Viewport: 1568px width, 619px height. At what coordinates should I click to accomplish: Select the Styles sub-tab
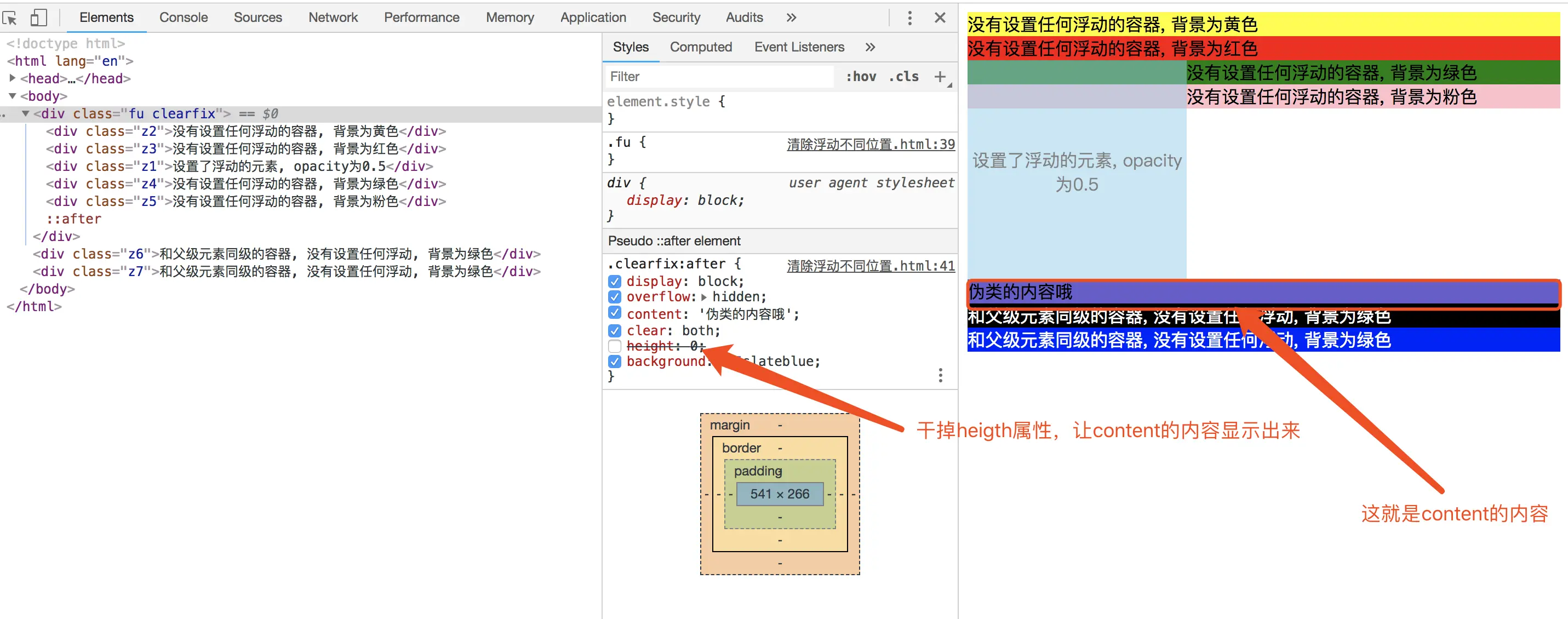[631, 47]
